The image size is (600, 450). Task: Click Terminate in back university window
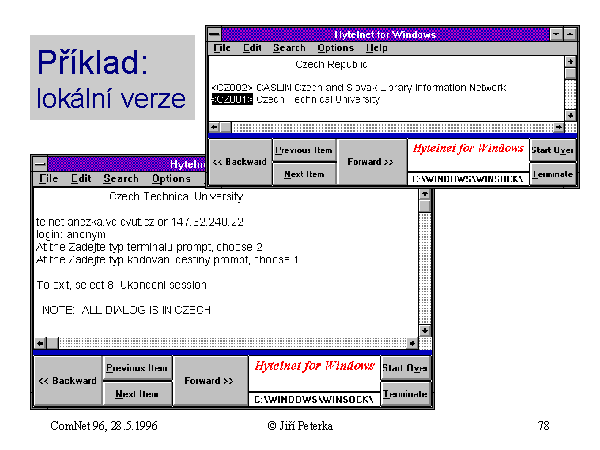(405, 394)
